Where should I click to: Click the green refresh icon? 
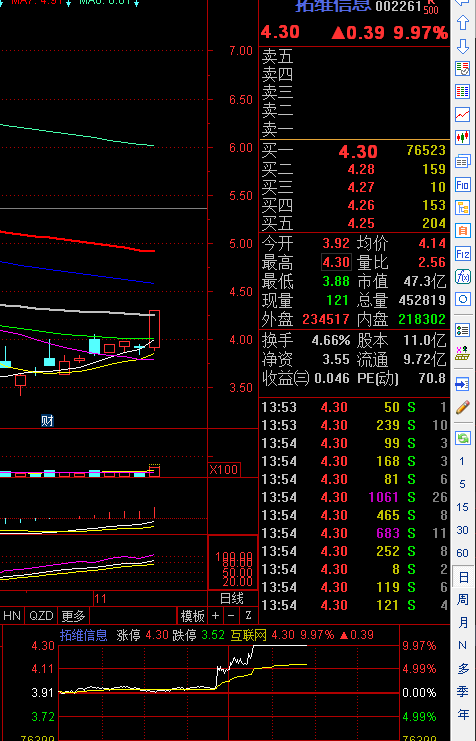coord(463,438)
